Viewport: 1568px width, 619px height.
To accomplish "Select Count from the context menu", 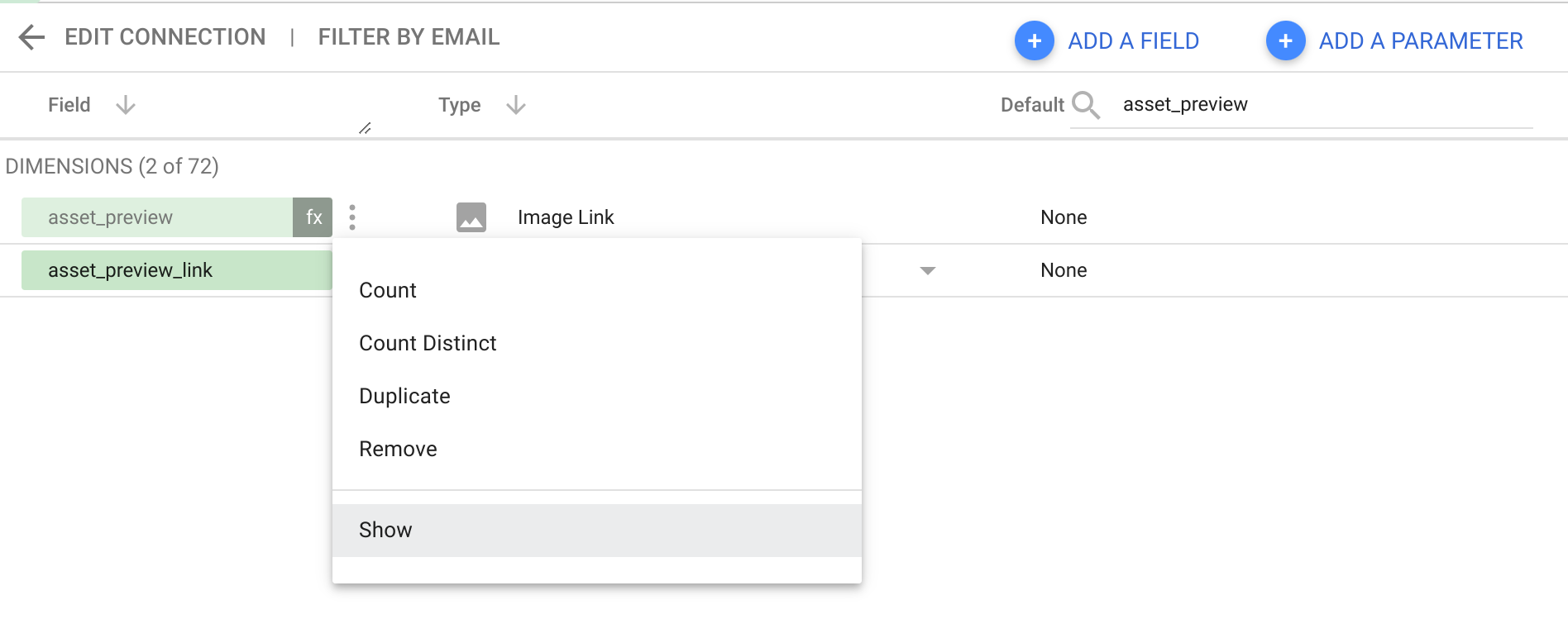I will (388, 290).
